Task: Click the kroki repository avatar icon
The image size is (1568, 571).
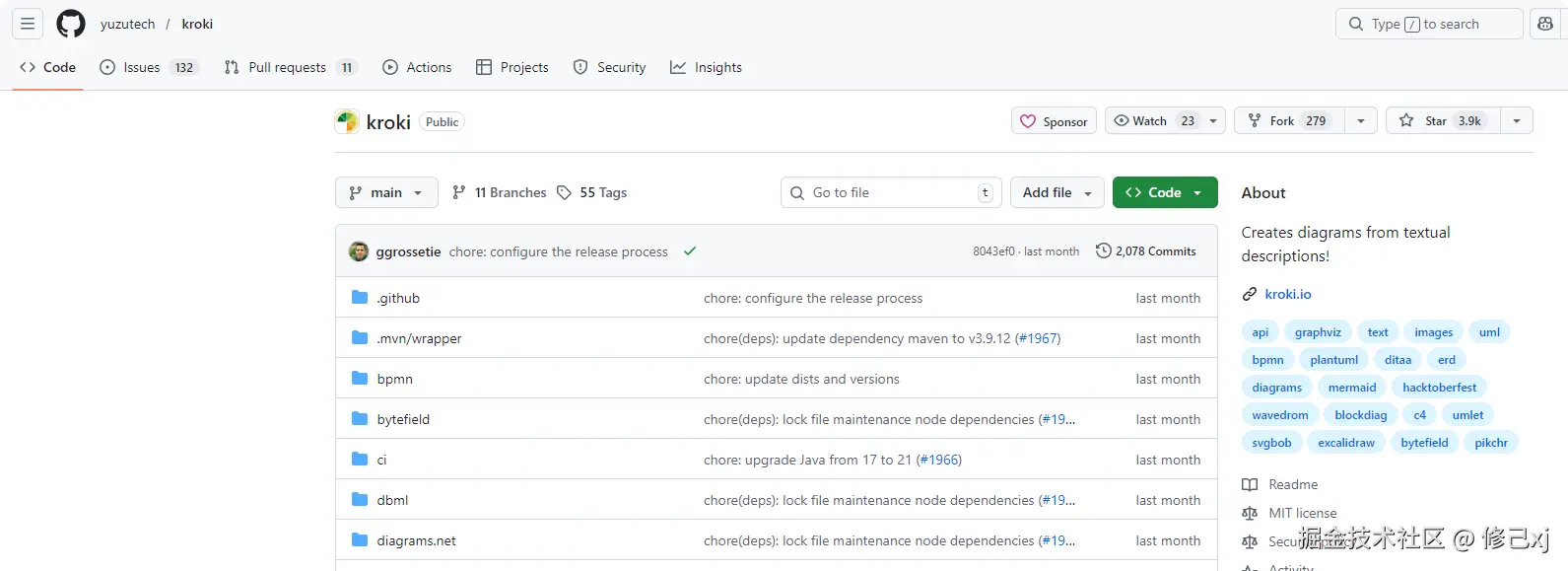Action: [x=347, y=121]
